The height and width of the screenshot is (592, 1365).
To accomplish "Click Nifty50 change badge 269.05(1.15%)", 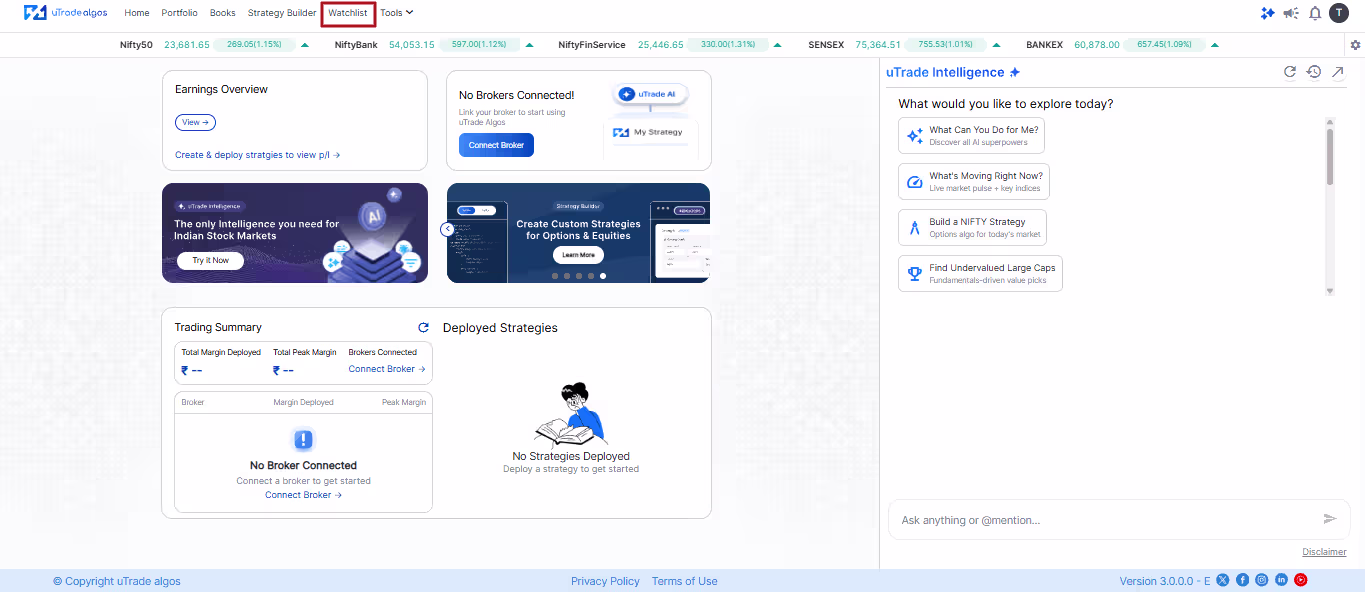I will pos(254,45).
